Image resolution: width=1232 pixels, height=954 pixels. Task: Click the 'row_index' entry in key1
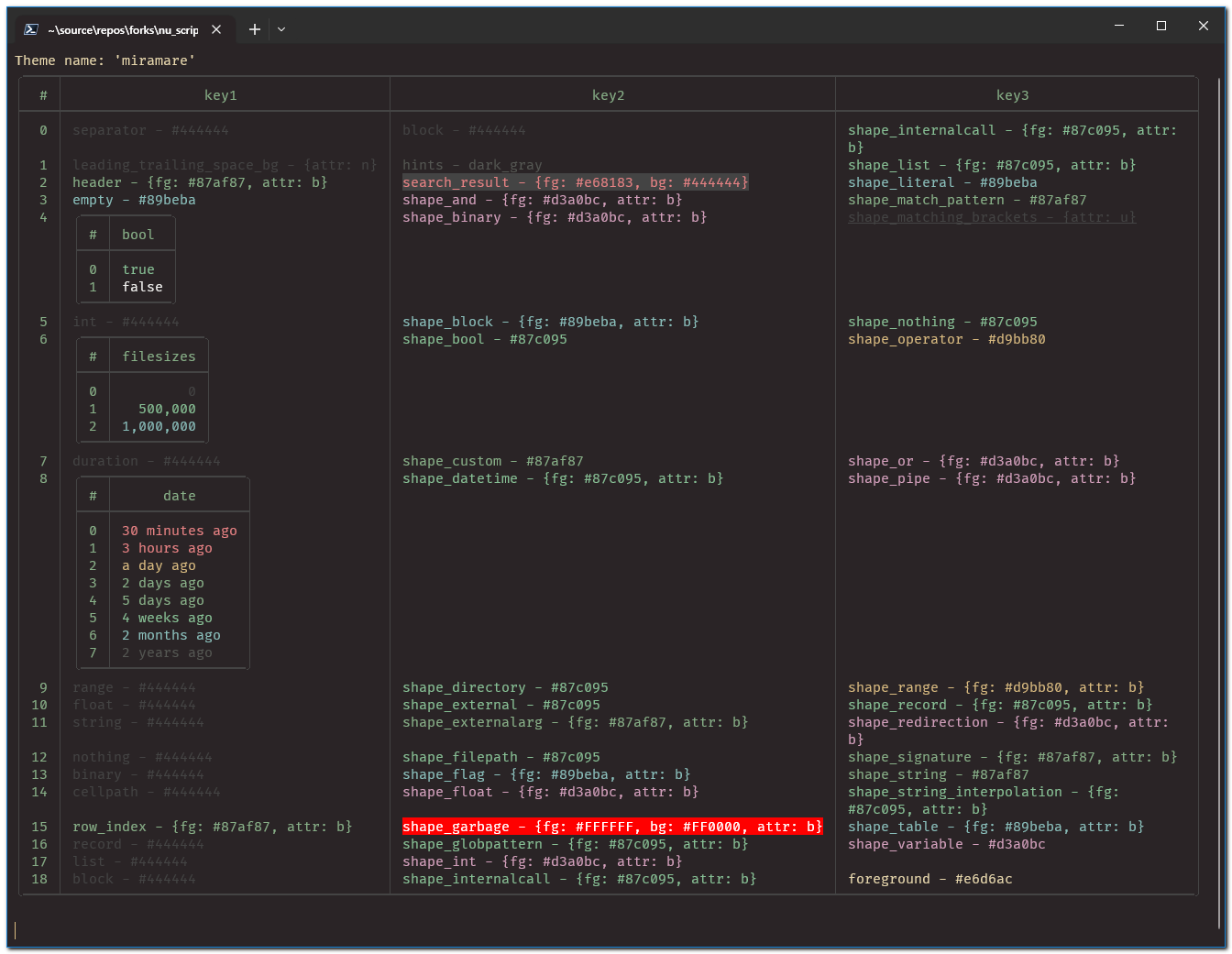tap(213, 827)
